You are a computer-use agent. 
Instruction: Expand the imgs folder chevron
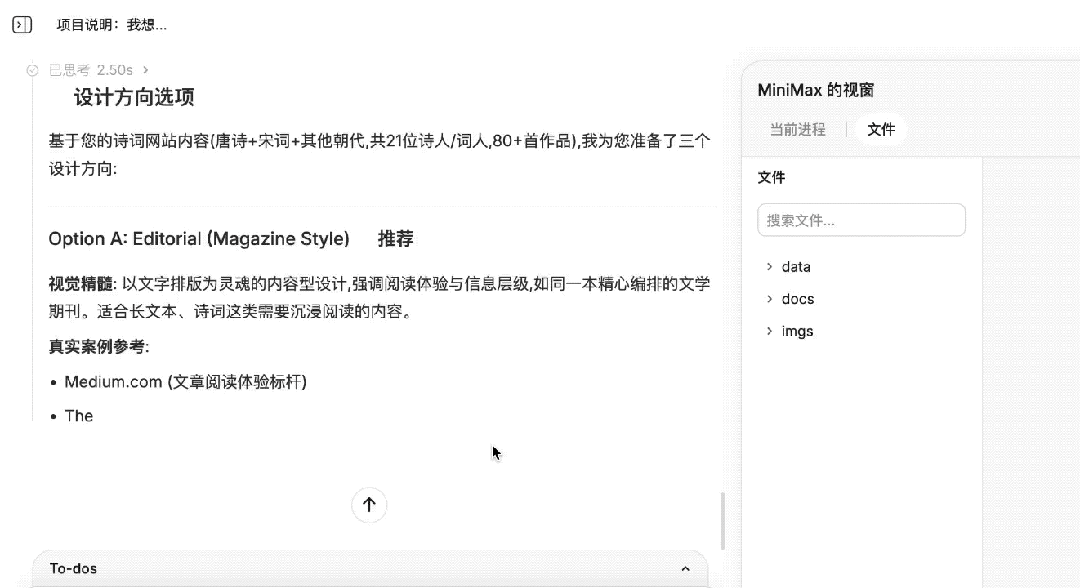(x=768, y=331)
